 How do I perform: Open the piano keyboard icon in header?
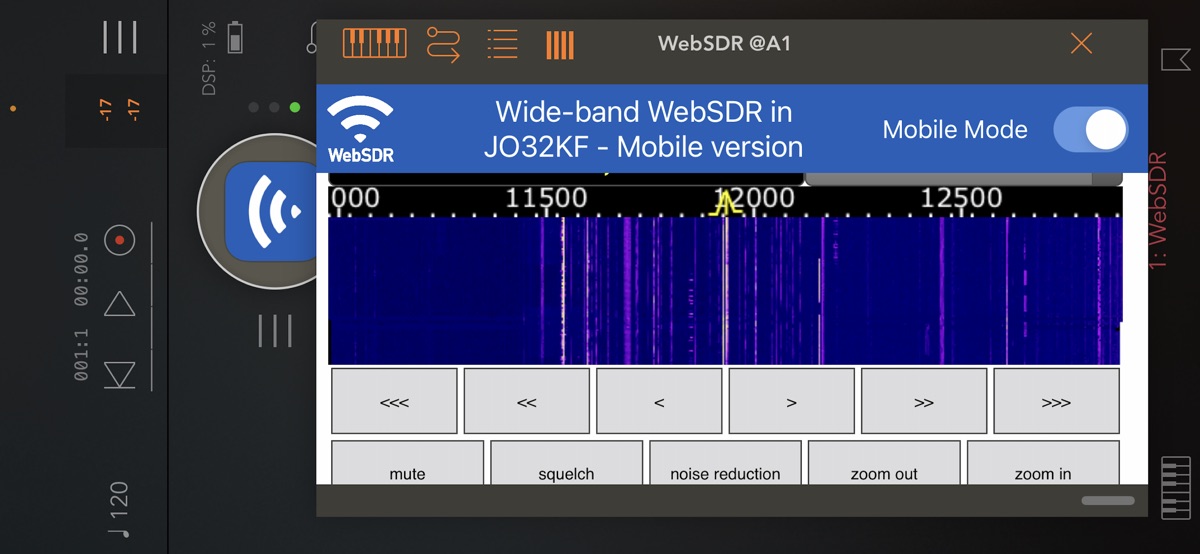374,43
